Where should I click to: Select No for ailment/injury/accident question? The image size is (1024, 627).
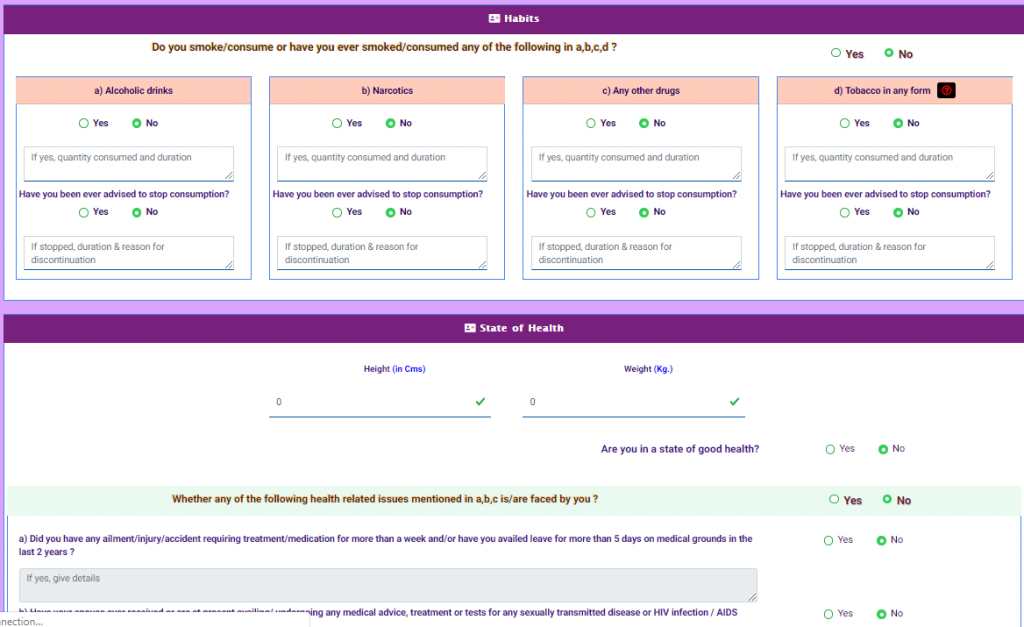coord(881,540)
